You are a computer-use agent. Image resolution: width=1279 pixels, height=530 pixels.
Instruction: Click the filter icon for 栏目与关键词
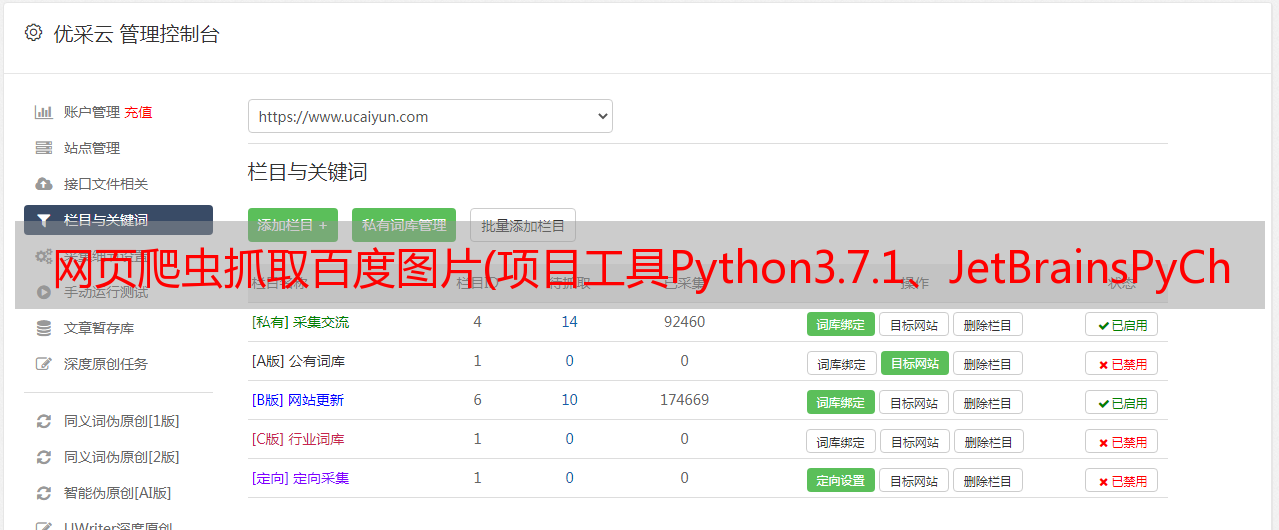click(43, 220)
